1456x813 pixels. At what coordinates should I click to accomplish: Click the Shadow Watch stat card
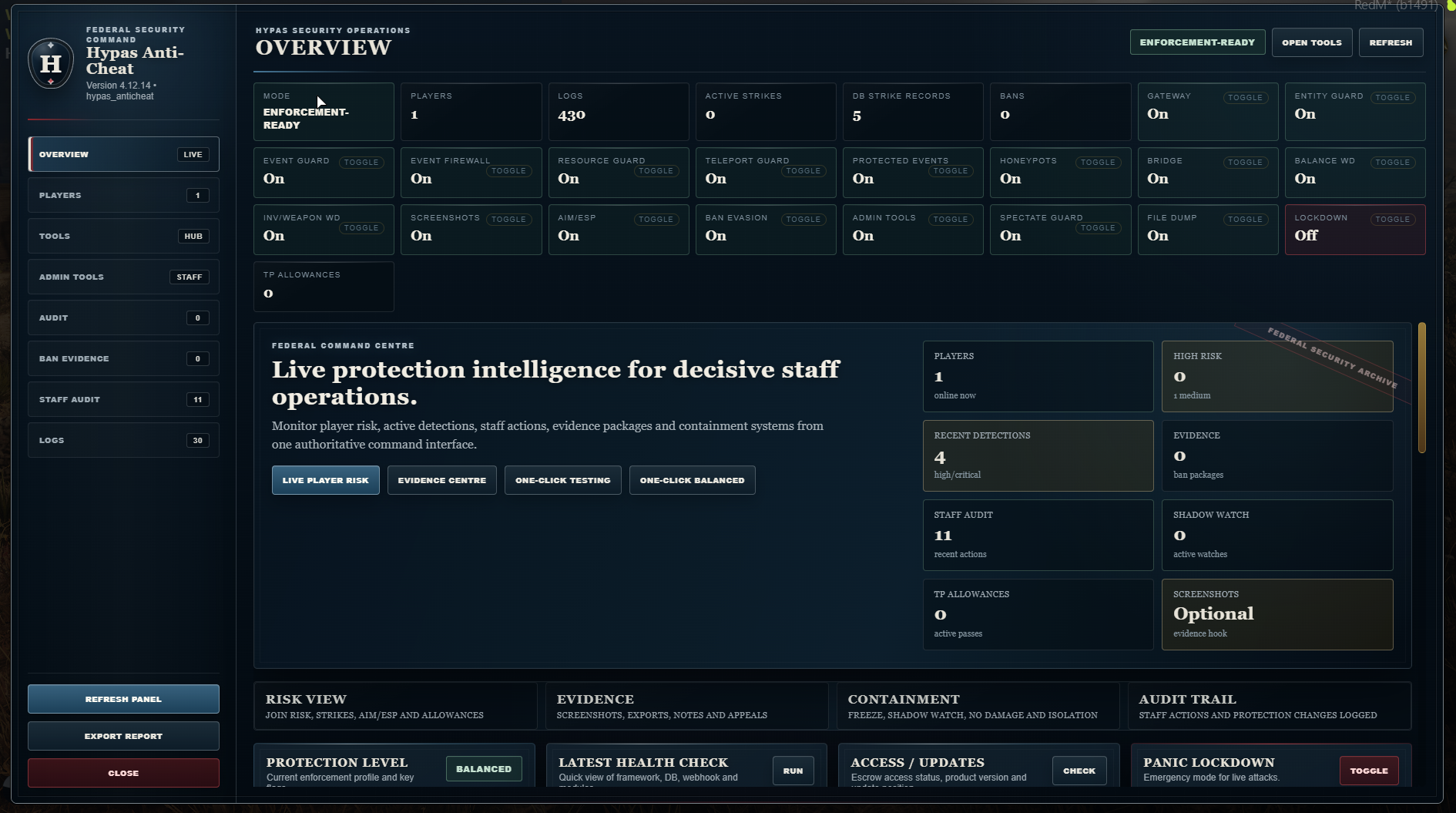point(1277,535)
